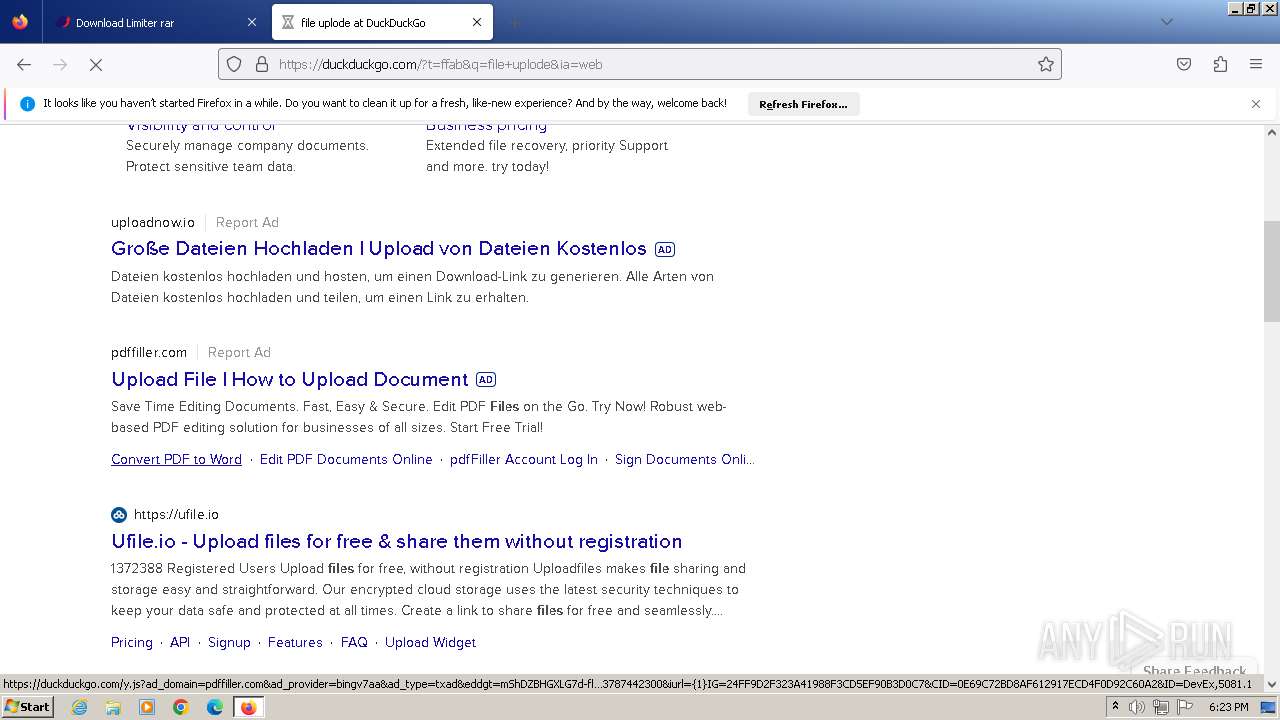Open the Sign Documents Online sitelink

pos(684,459)
